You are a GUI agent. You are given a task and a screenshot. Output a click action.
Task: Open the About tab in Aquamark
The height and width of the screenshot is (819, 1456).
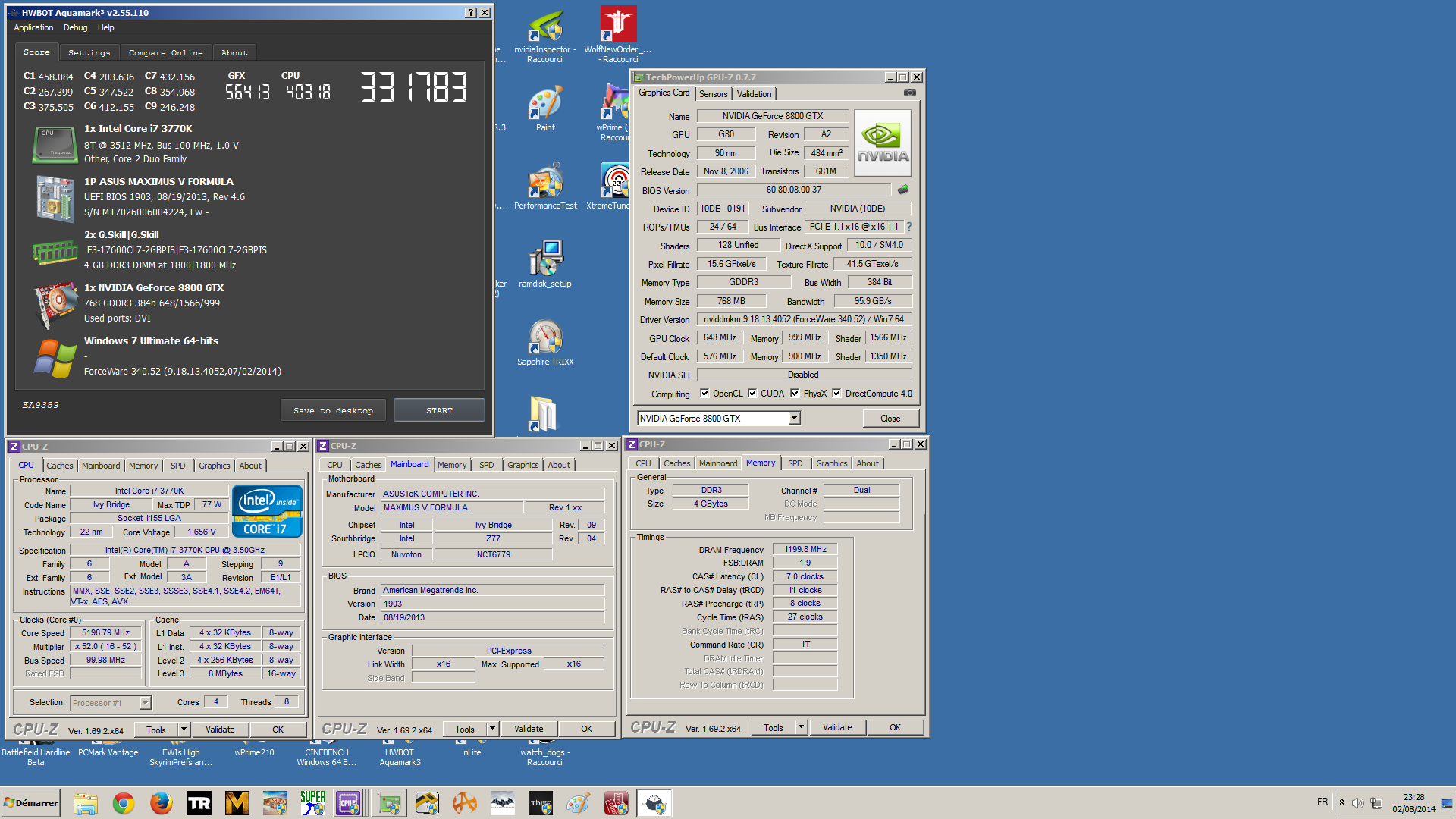[x=234, y=53]
